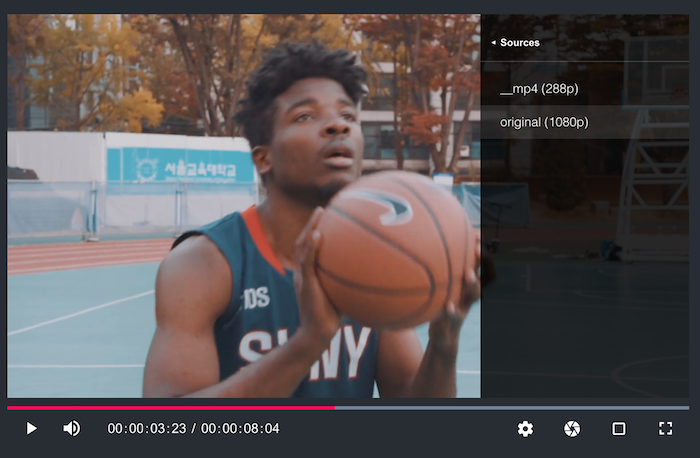Image resolution: width=700 pixels, height=458 pixels.
Task: Click the total duration 00:00:08:04
Action: [x=240, y=429]
